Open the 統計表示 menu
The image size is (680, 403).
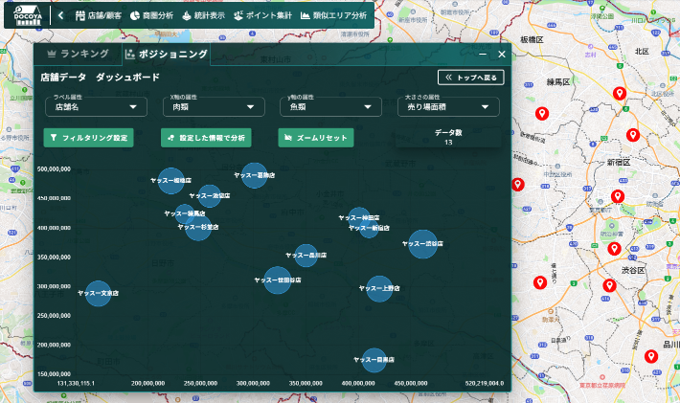point(203,15)
